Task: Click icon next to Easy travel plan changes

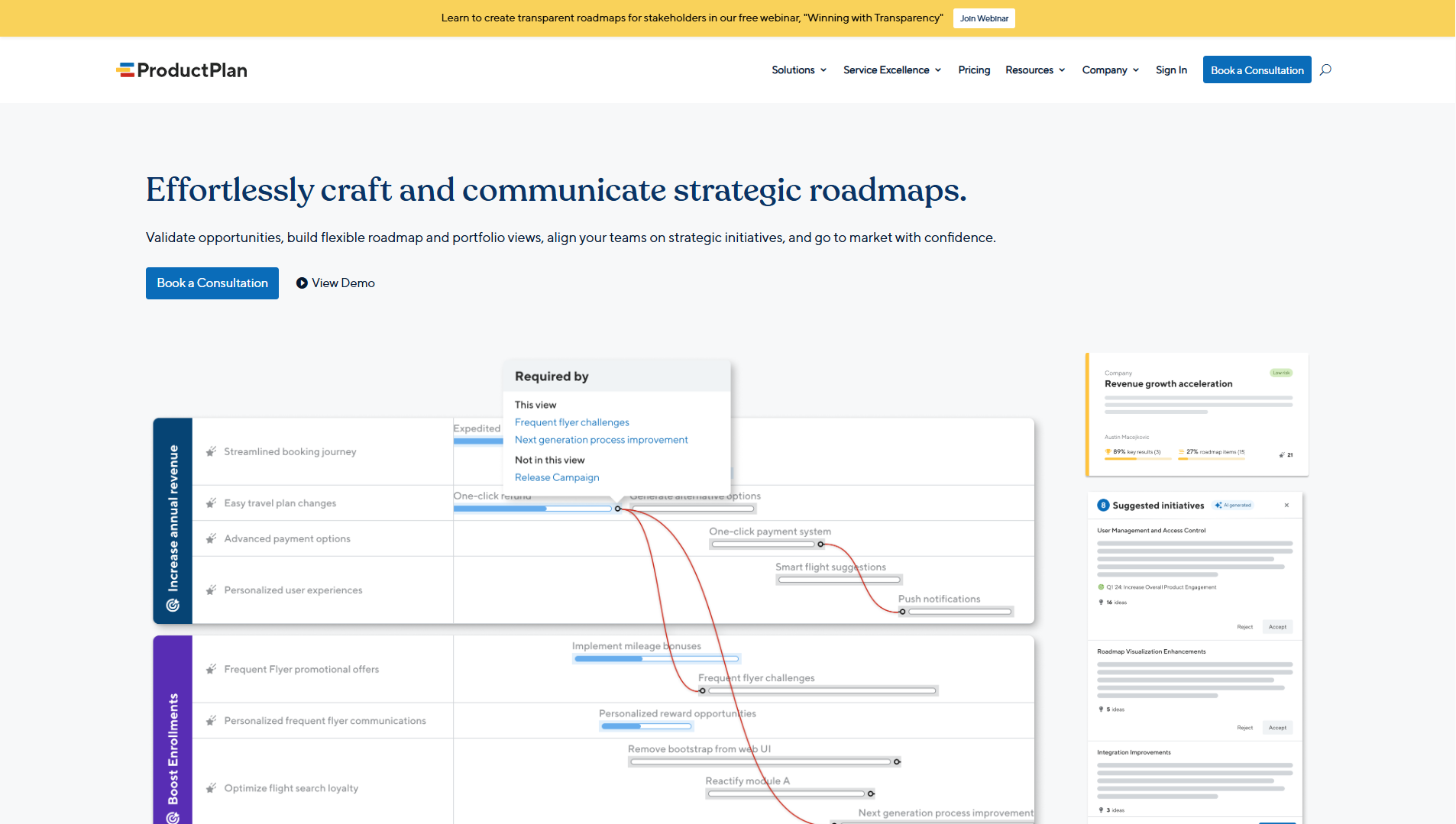Action: click(x=211, y=502)
